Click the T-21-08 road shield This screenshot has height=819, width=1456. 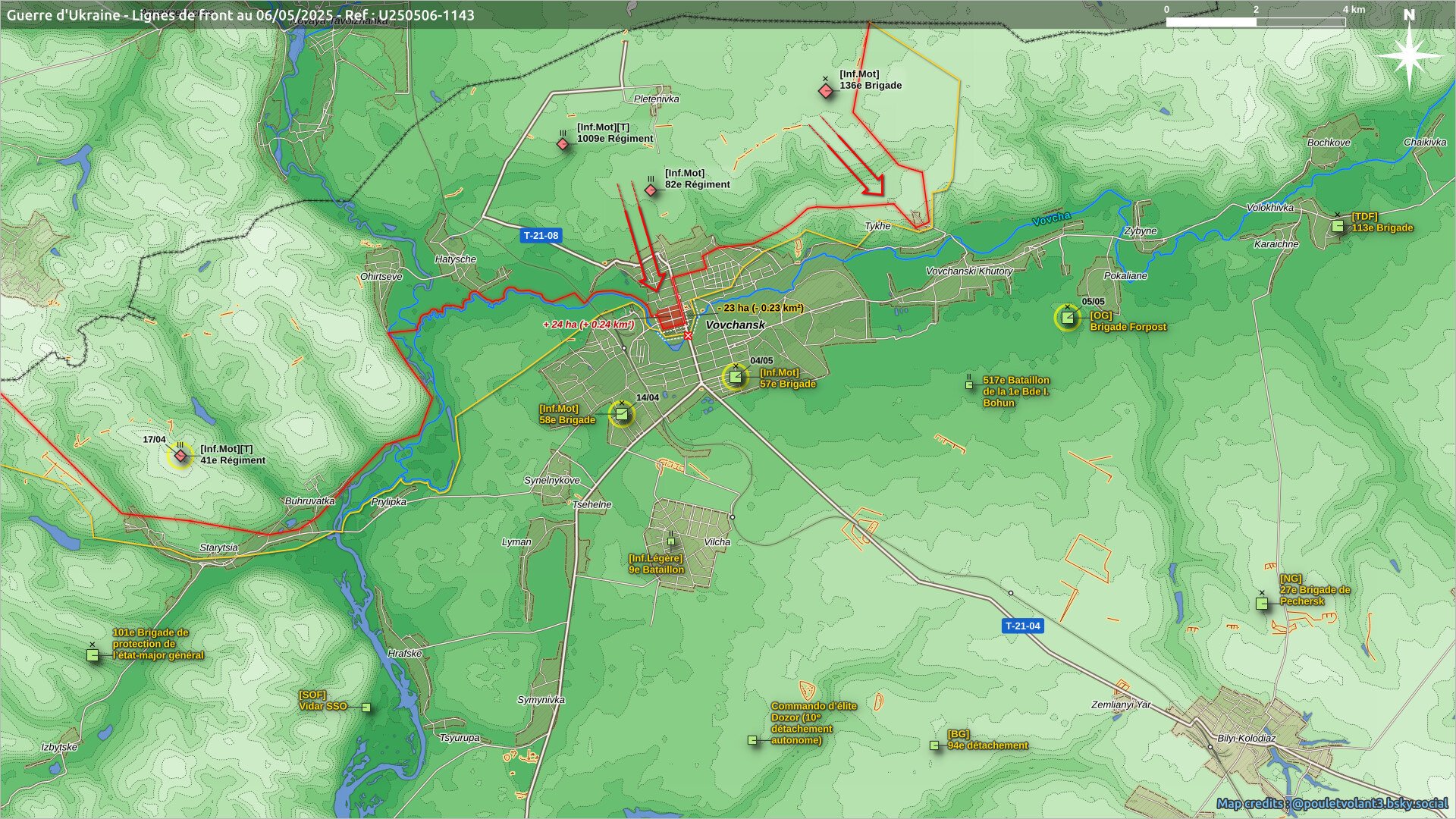coord(541,236)
